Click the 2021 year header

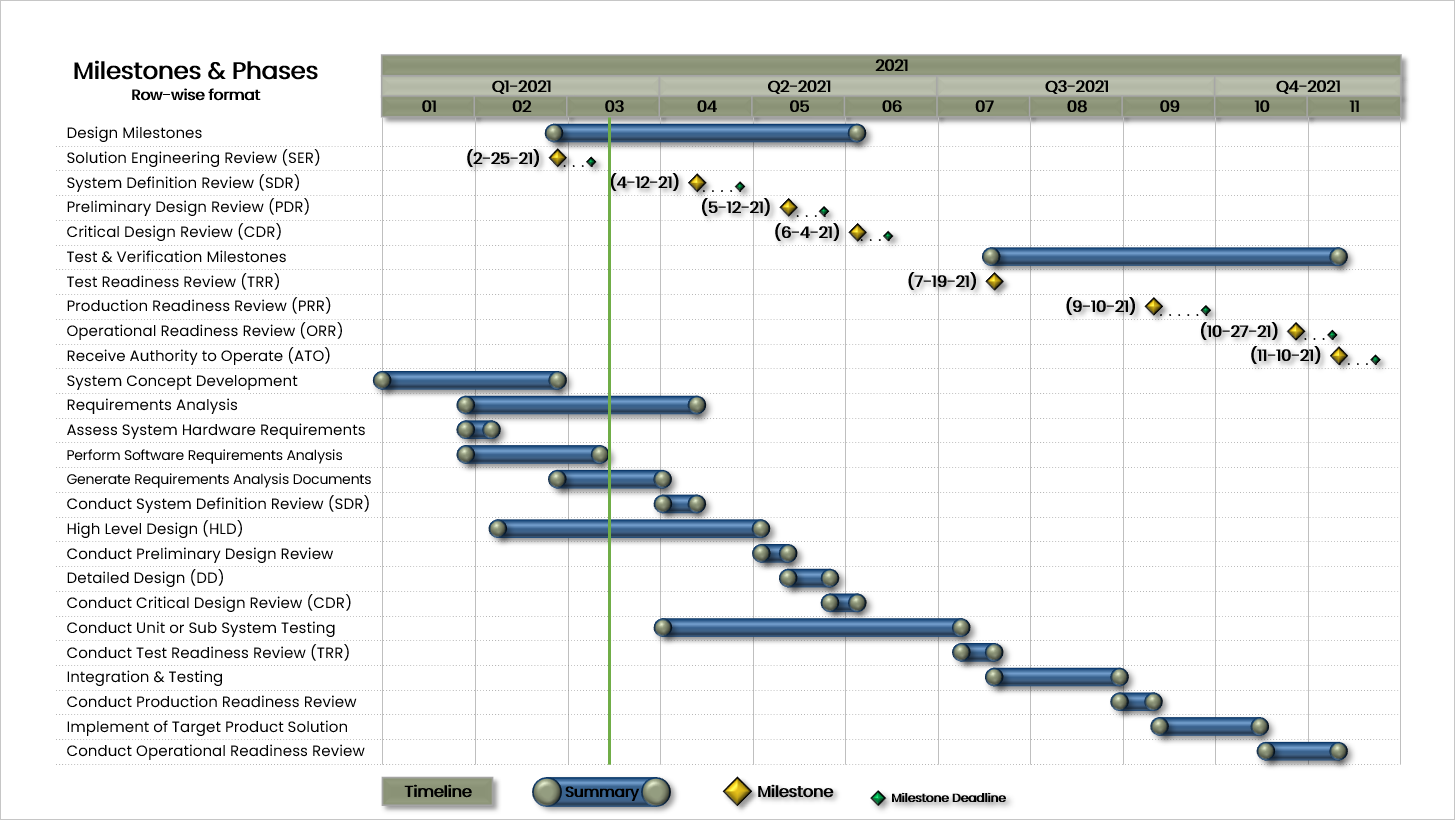coord(892,66)
